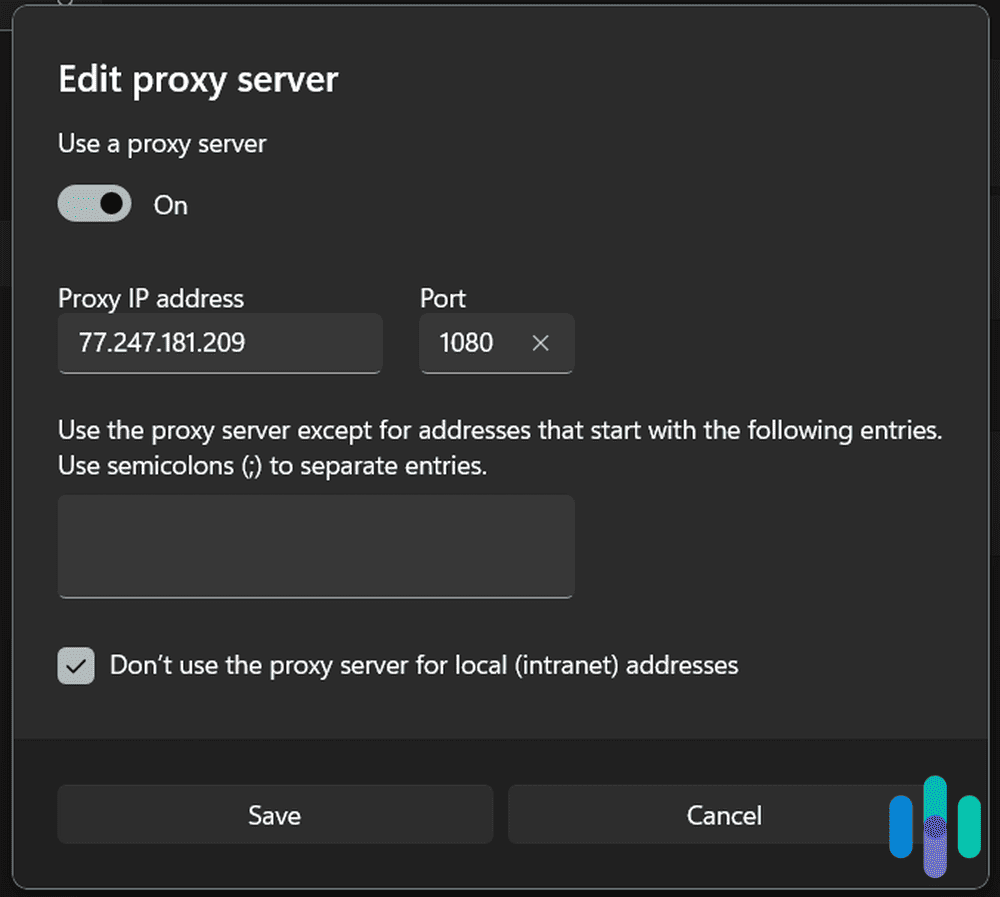The image size is (1000, 897).
Task: Click the Proxy IP address label
Action: [151, 299]
